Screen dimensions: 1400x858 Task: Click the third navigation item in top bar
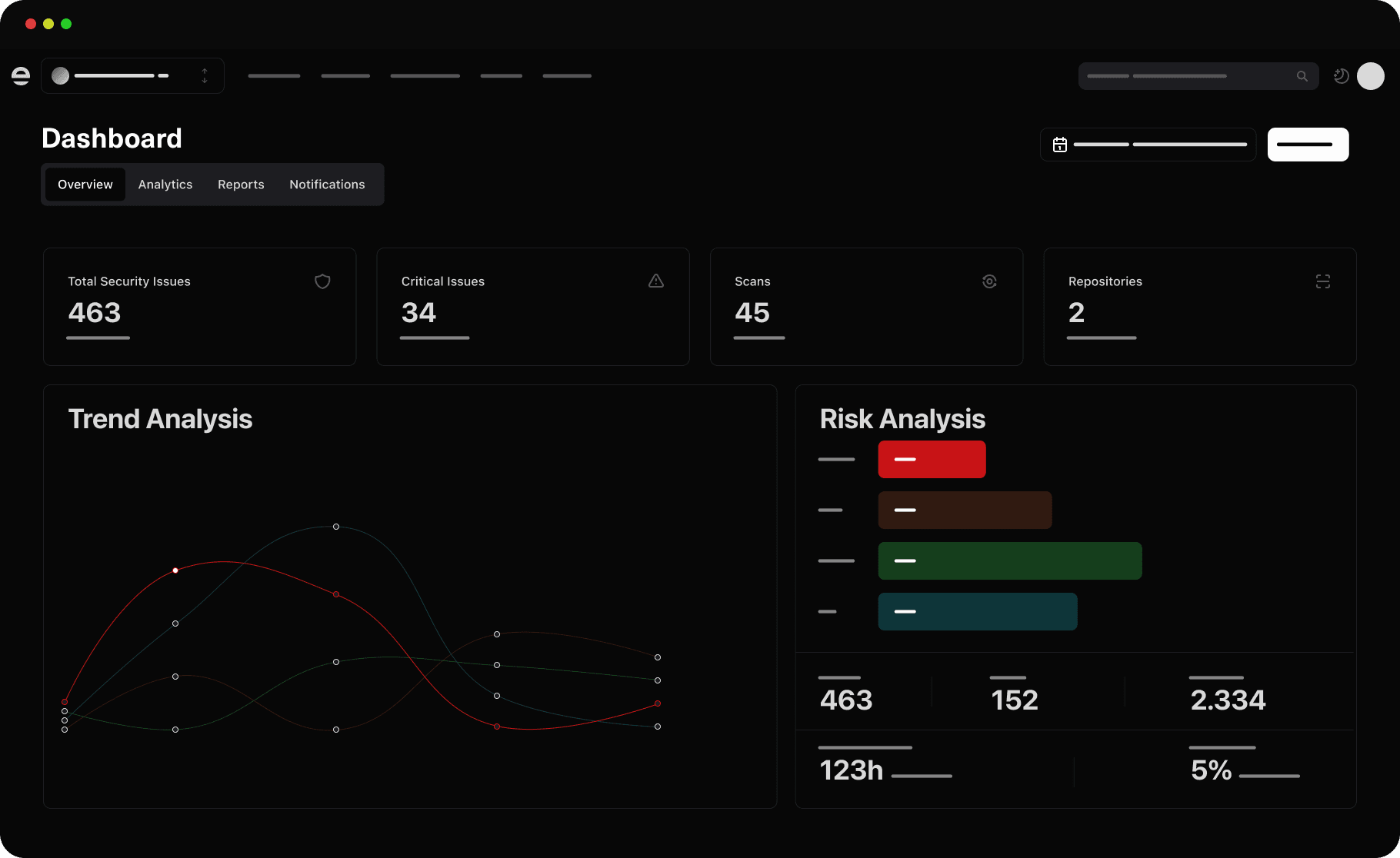click(425, 76)
